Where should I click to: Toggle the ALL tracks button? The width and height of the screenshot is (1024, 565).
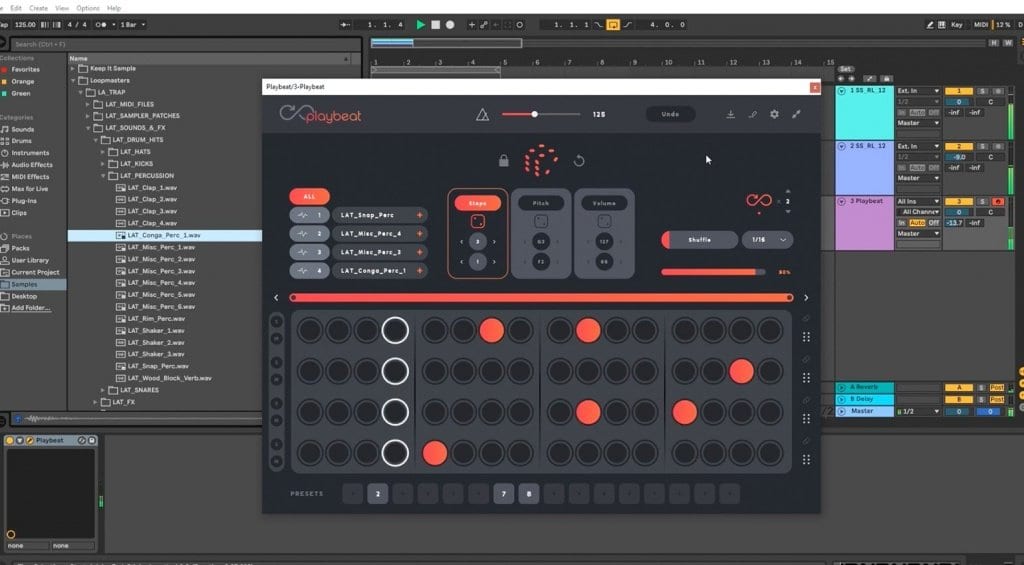pos(310,197)
